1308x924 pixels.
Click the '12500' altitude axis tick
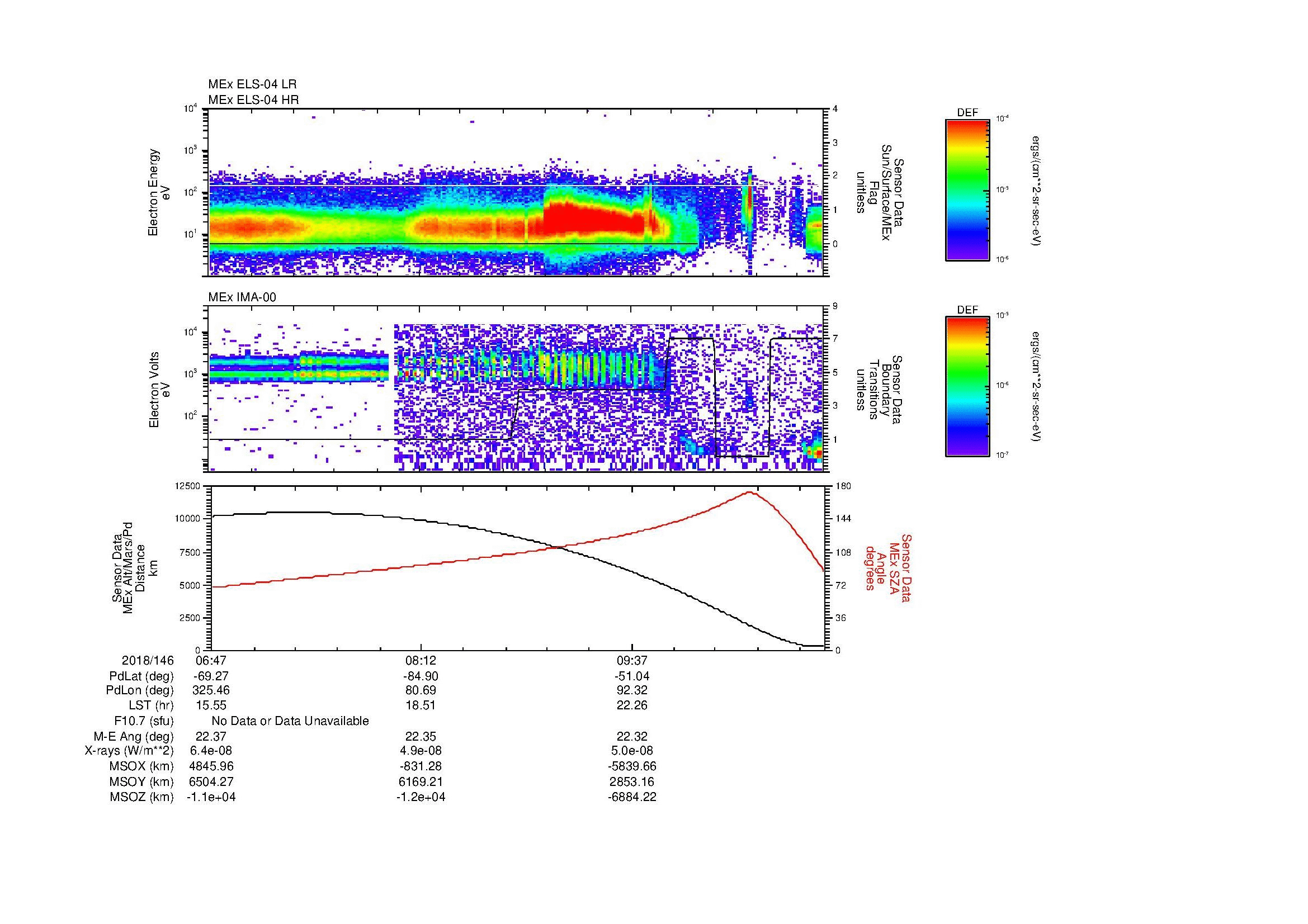point(188,486)
